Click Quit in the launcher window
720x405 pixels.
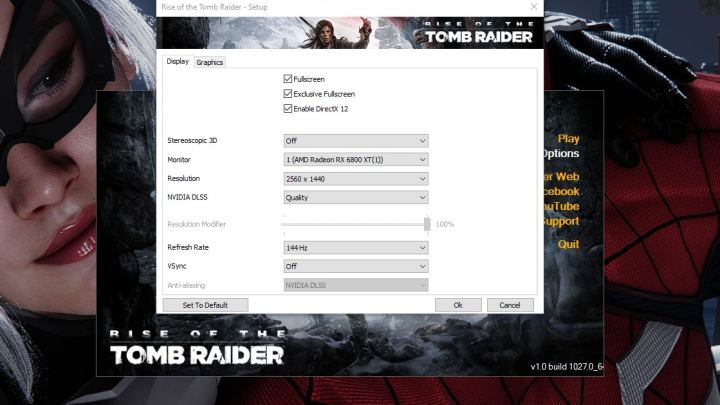click(x=568, y=244)
